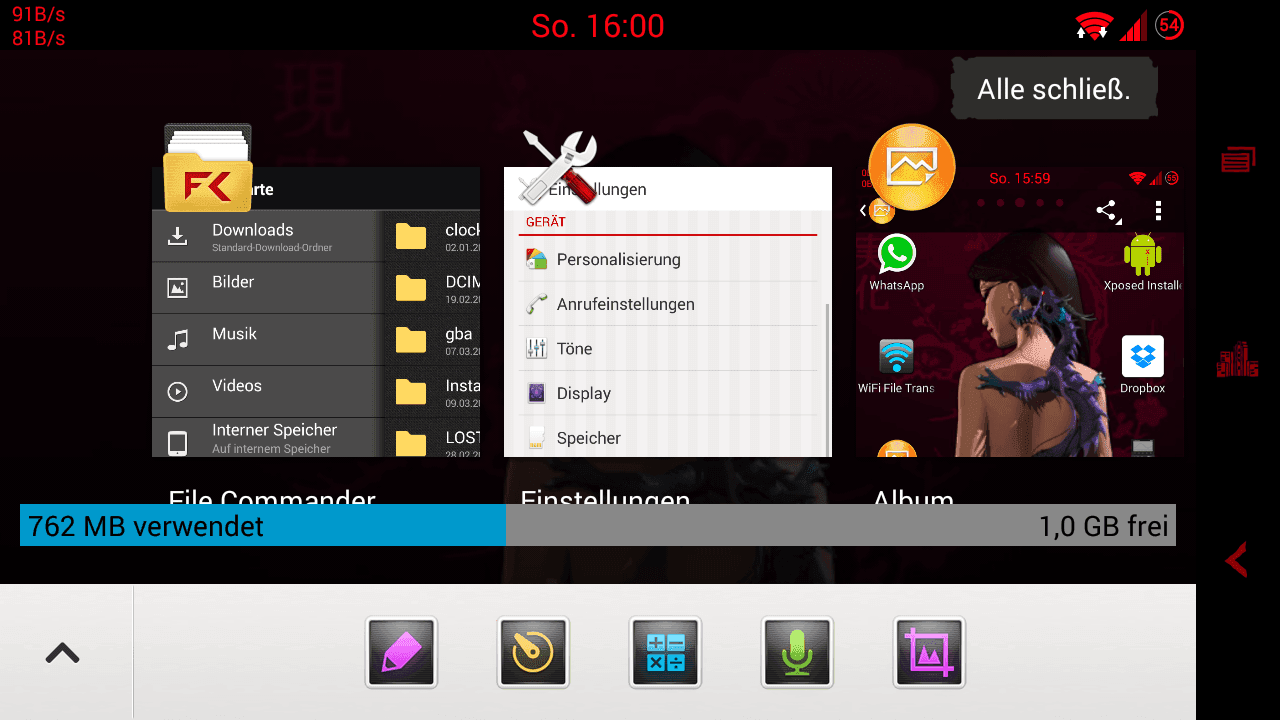The image size is (1280, 720).
Task: Open Speicher in Einstellungen preview
Action: [x=668, y=437]
